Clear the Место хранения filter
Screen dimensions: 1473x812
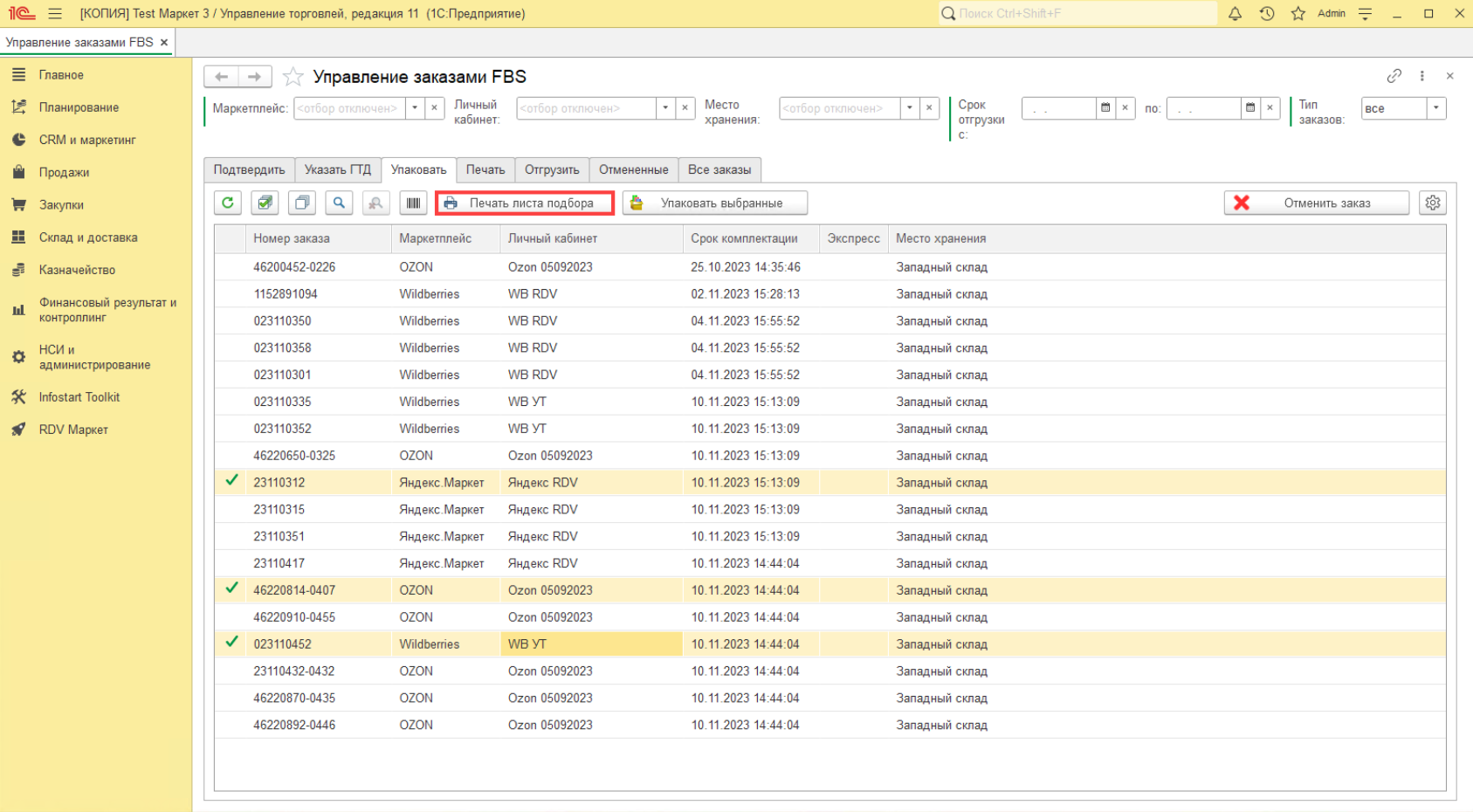click(x=930, y=108)
